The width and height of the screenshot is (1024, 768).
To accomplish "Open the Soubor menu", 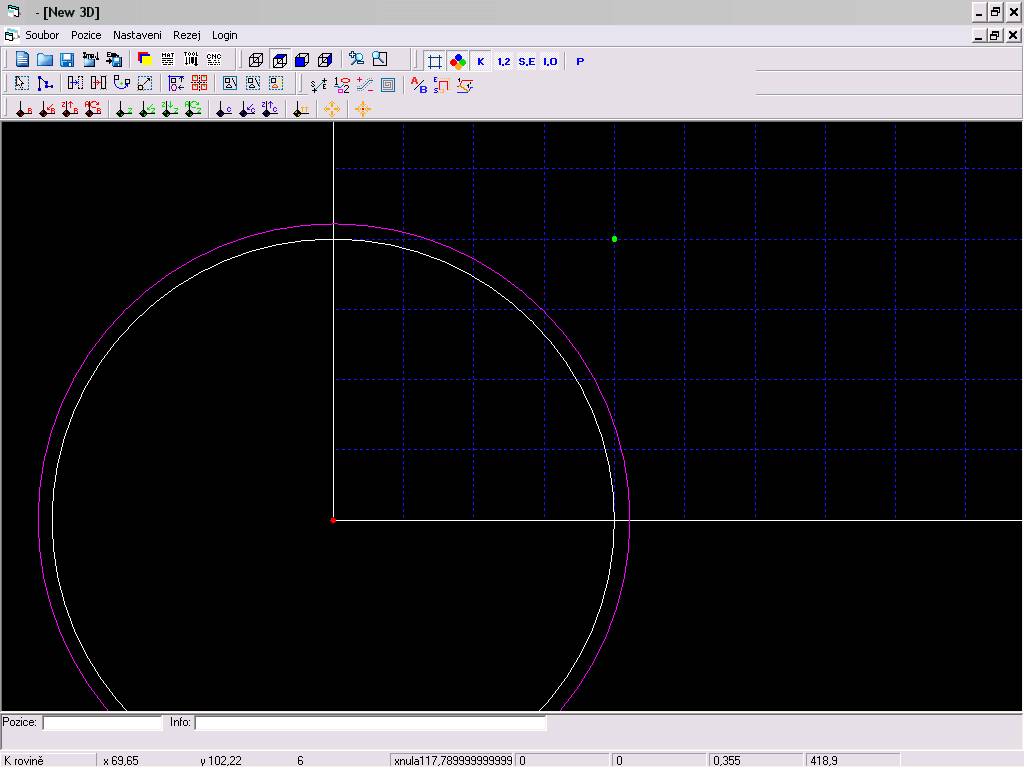I will [x=42, y=35].
